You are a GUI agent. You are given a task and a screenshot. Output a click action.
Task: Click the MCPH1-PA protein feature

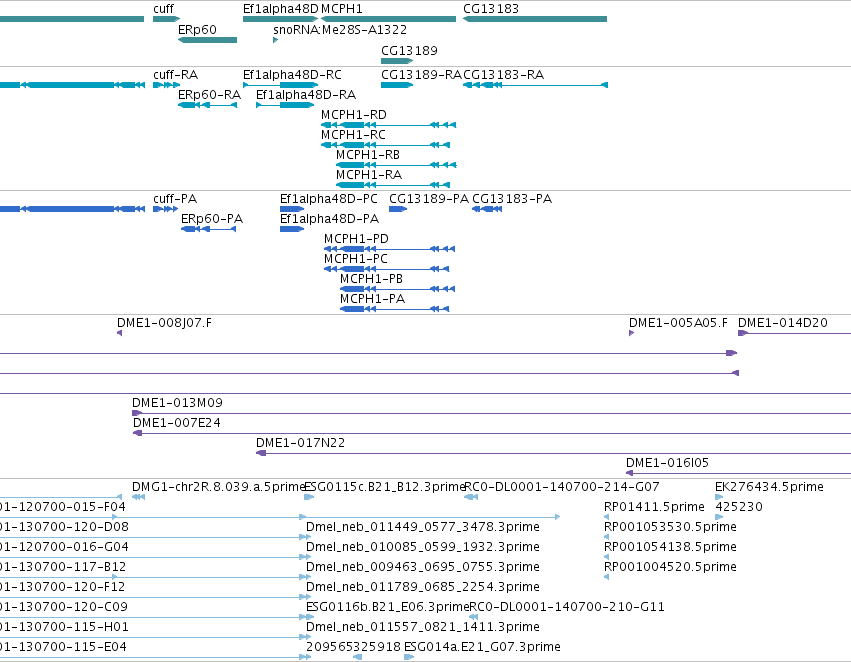coord(395,309)
